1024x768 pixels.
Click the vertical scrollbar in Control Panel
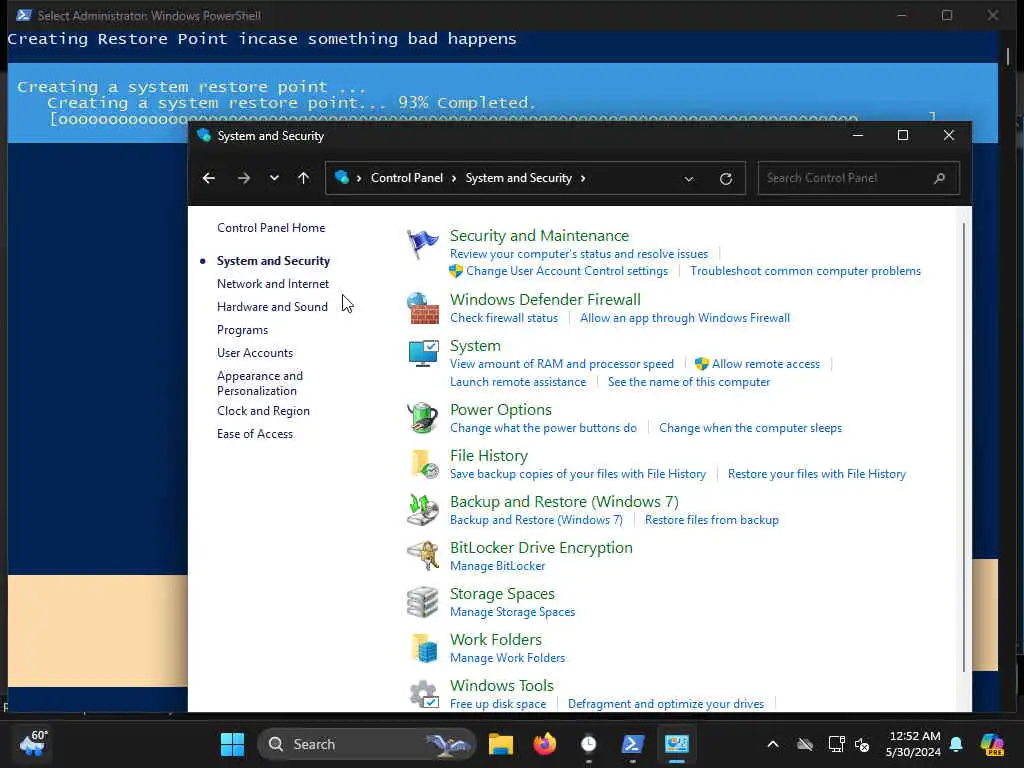(964, 447)
